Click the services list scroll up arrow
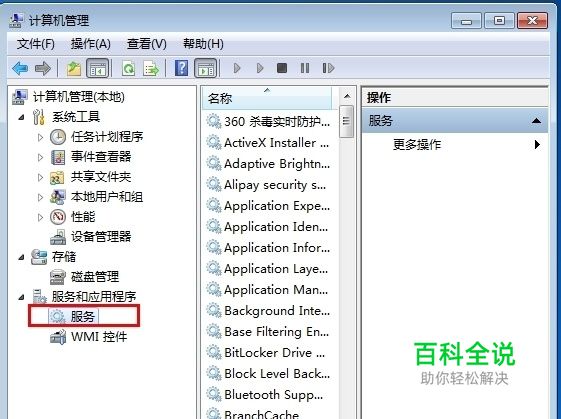Image resolution: width=561 pixels, height=419 pixels. (346, 96)
